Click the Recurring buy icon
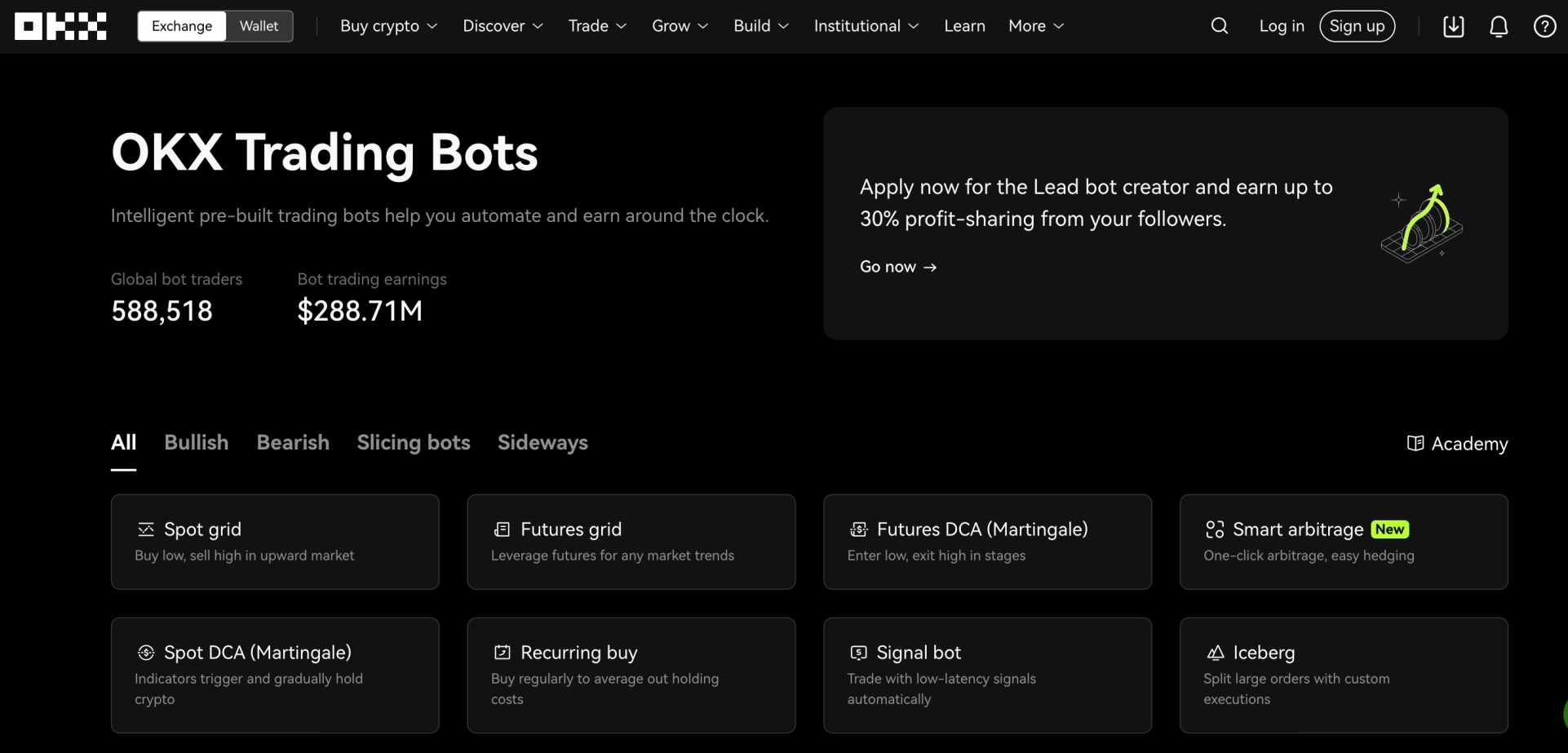 click(x=503, y=653)
